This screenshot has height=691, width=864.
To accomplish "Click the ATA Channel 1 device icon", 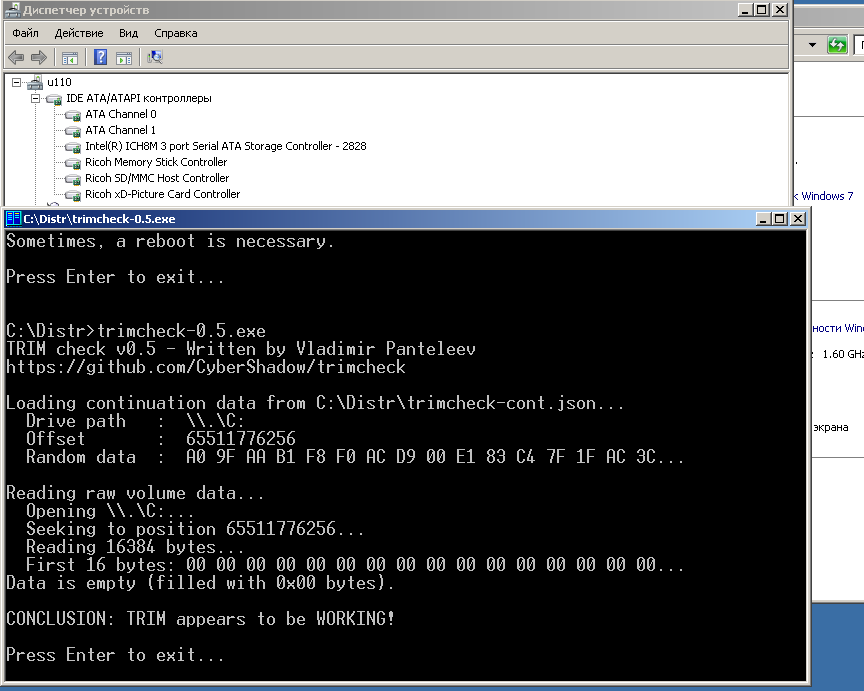I will tap(73, 131).
